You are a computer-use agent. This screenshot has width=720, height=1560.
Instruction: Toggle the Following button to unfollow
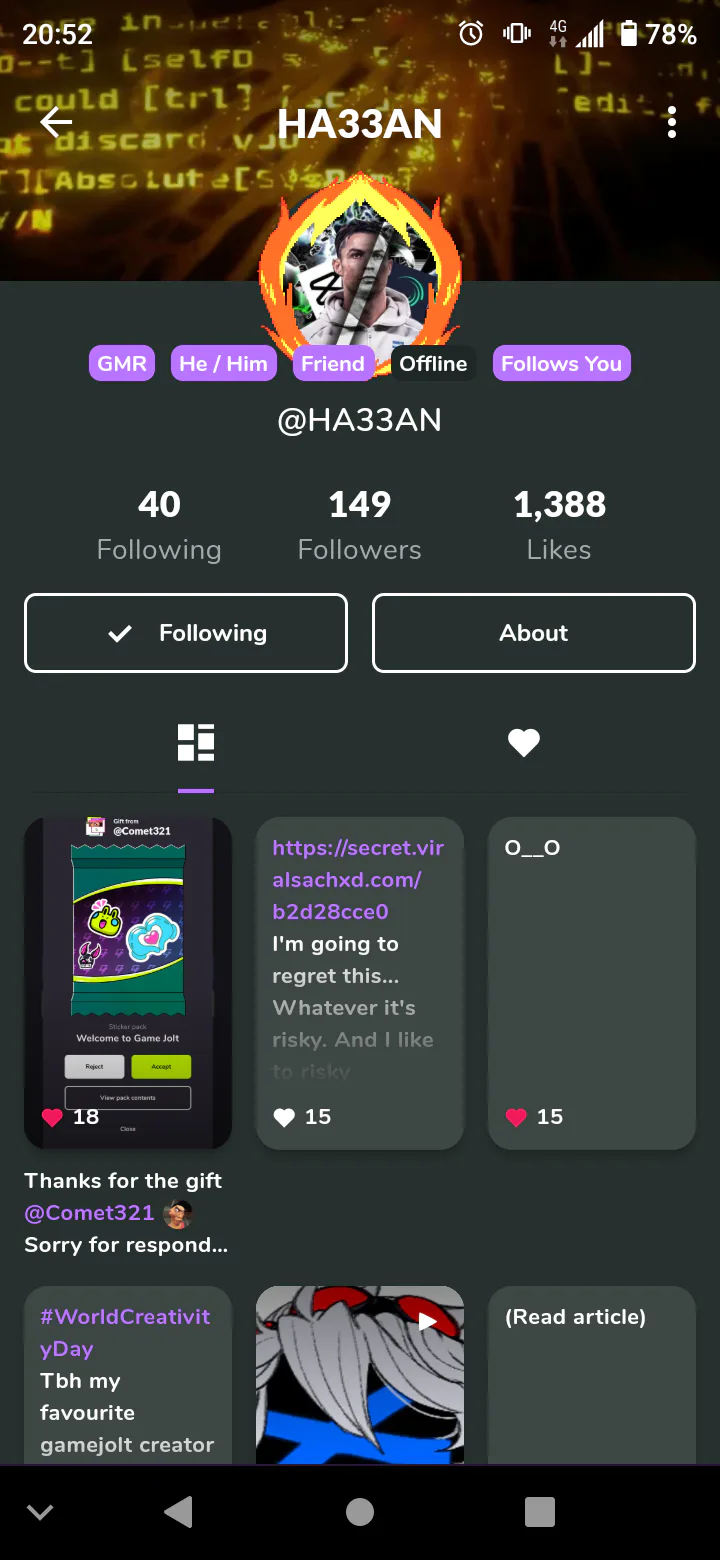(x=186, y=633)
